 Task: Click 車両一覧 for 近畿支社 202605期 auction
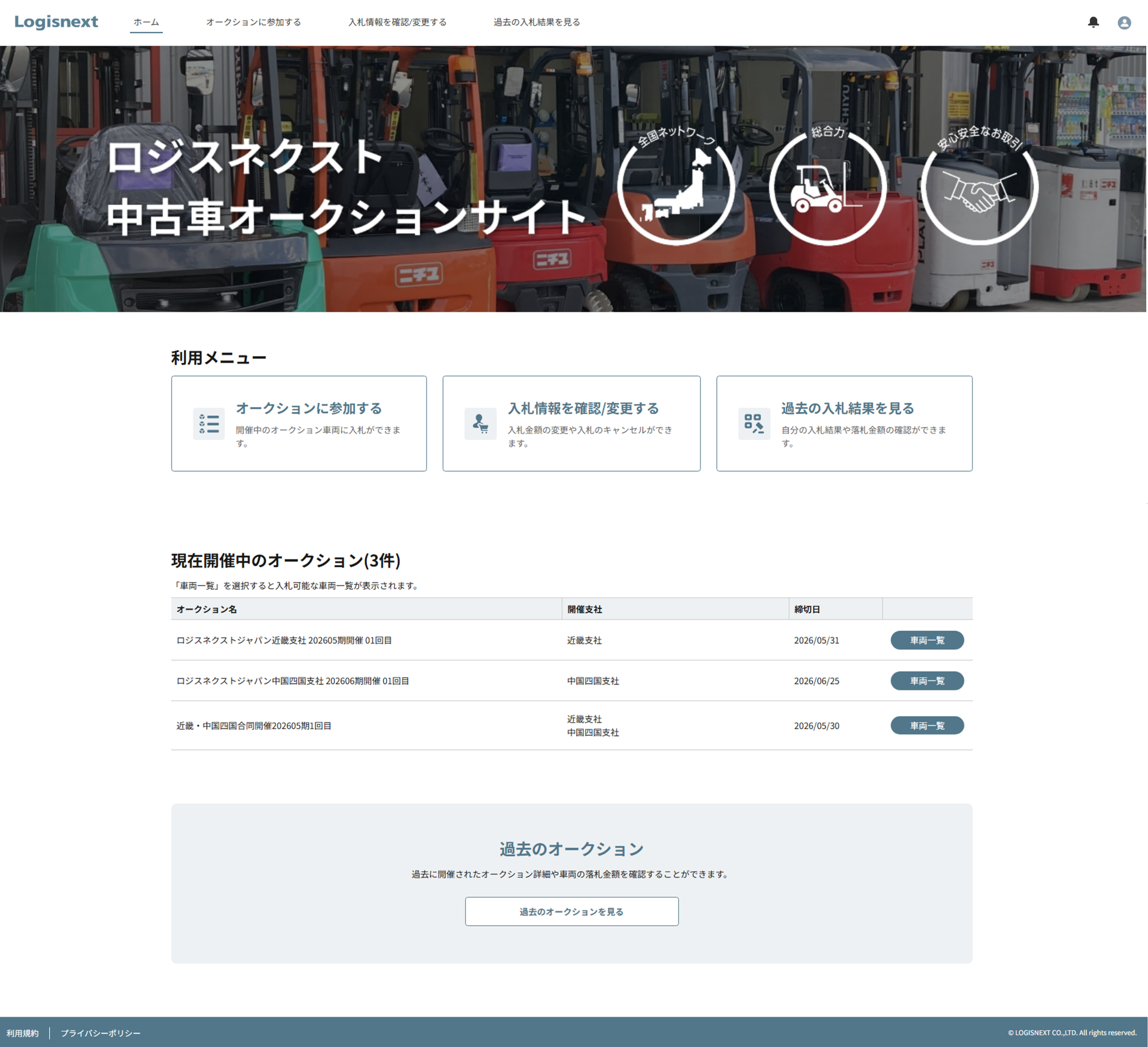(x=927, y=640)
